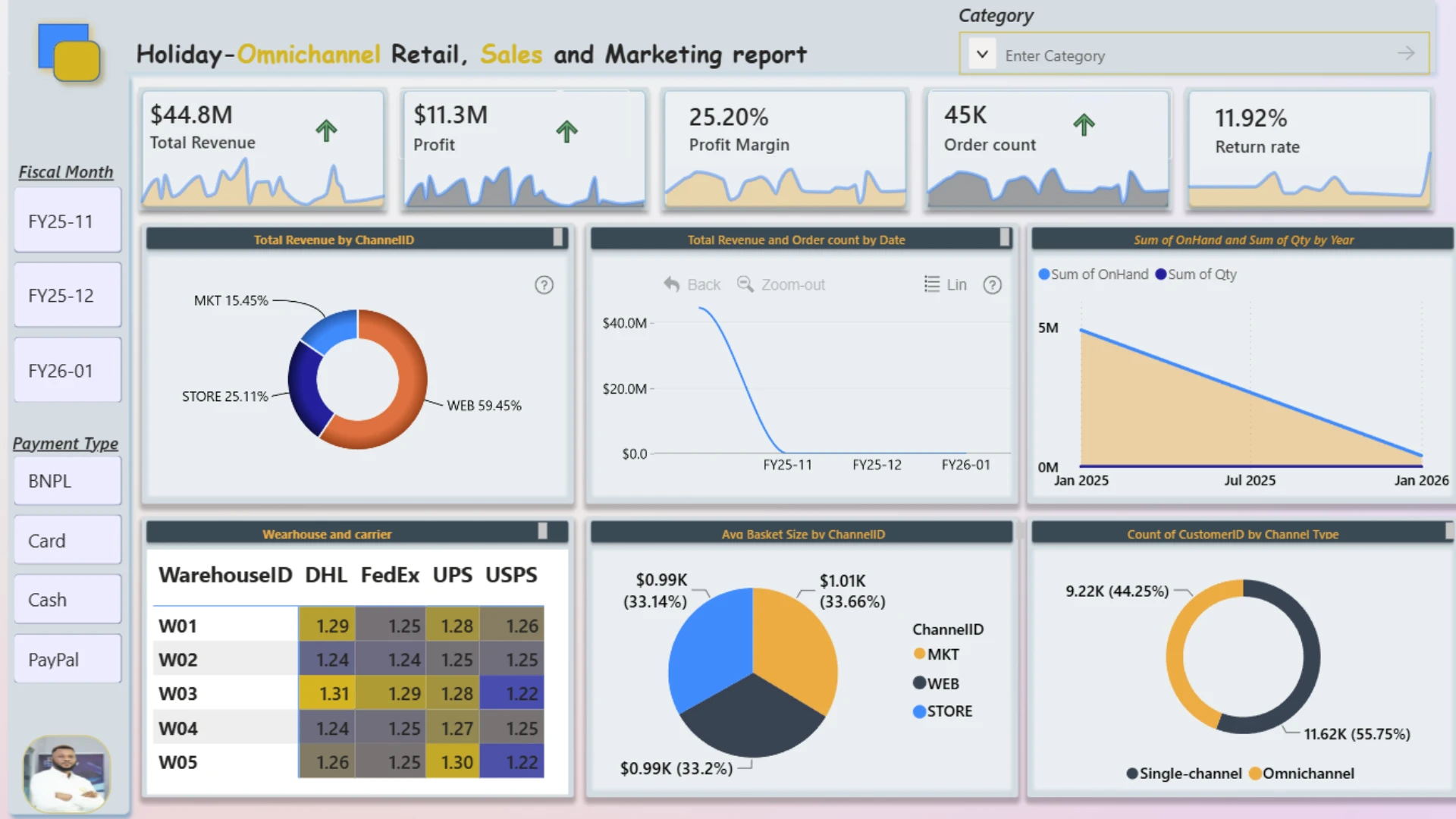Expand the Category dropdown chevron
1456x819 pixels.
point(982,54)
